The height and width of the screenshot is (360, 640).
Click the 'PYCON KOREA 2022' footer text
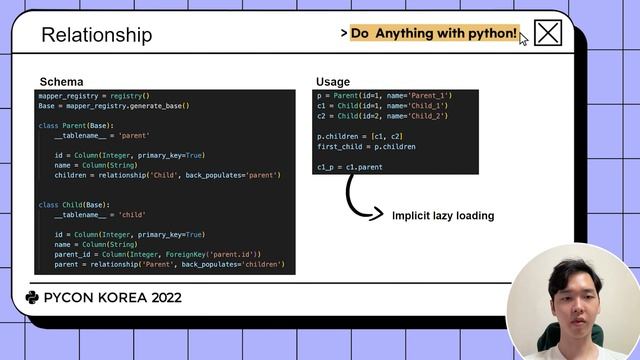pos(113,298)
